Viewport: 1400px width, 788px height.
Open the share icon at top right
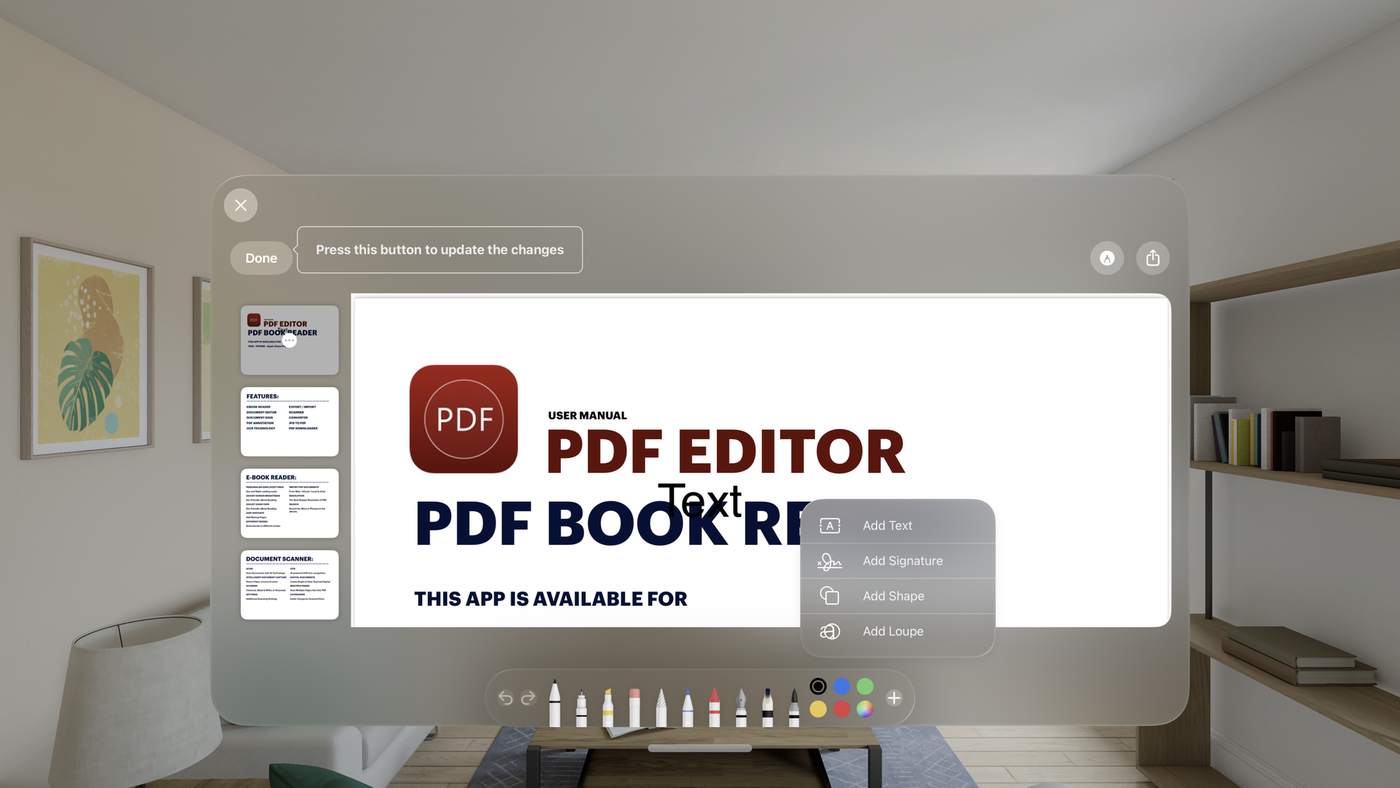pos(1152,258)
